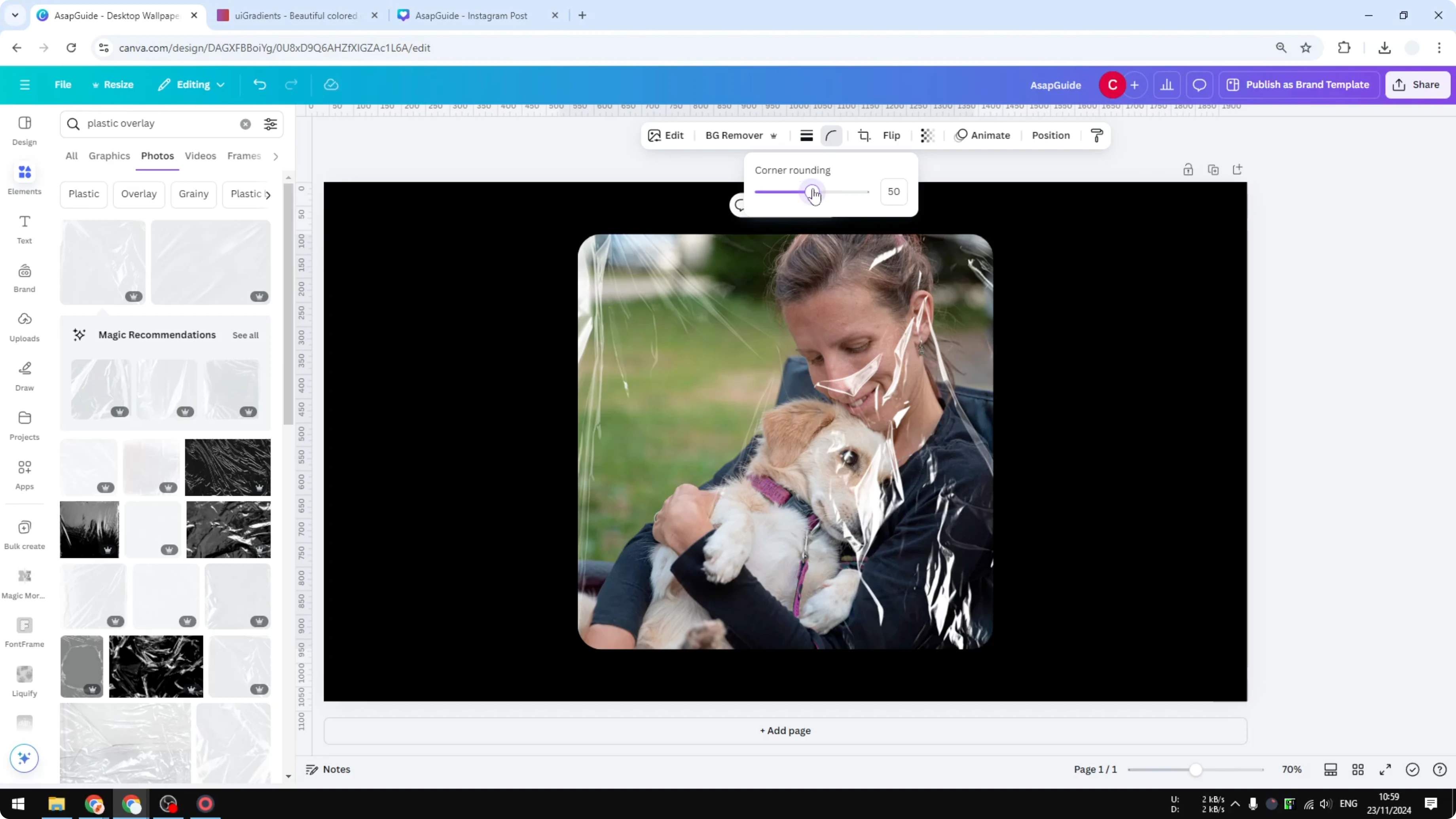This screenshot has height=819, width=1456.
Task: Click the duplicate icon above the canvas
Action: 1213,170
